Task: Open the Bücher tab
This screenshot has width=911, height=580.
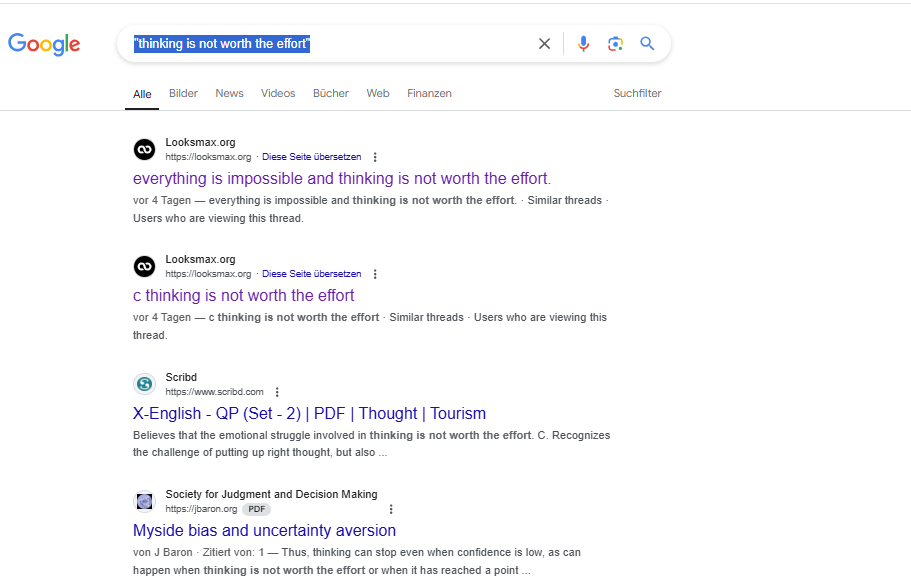Action: click(331, 94)
